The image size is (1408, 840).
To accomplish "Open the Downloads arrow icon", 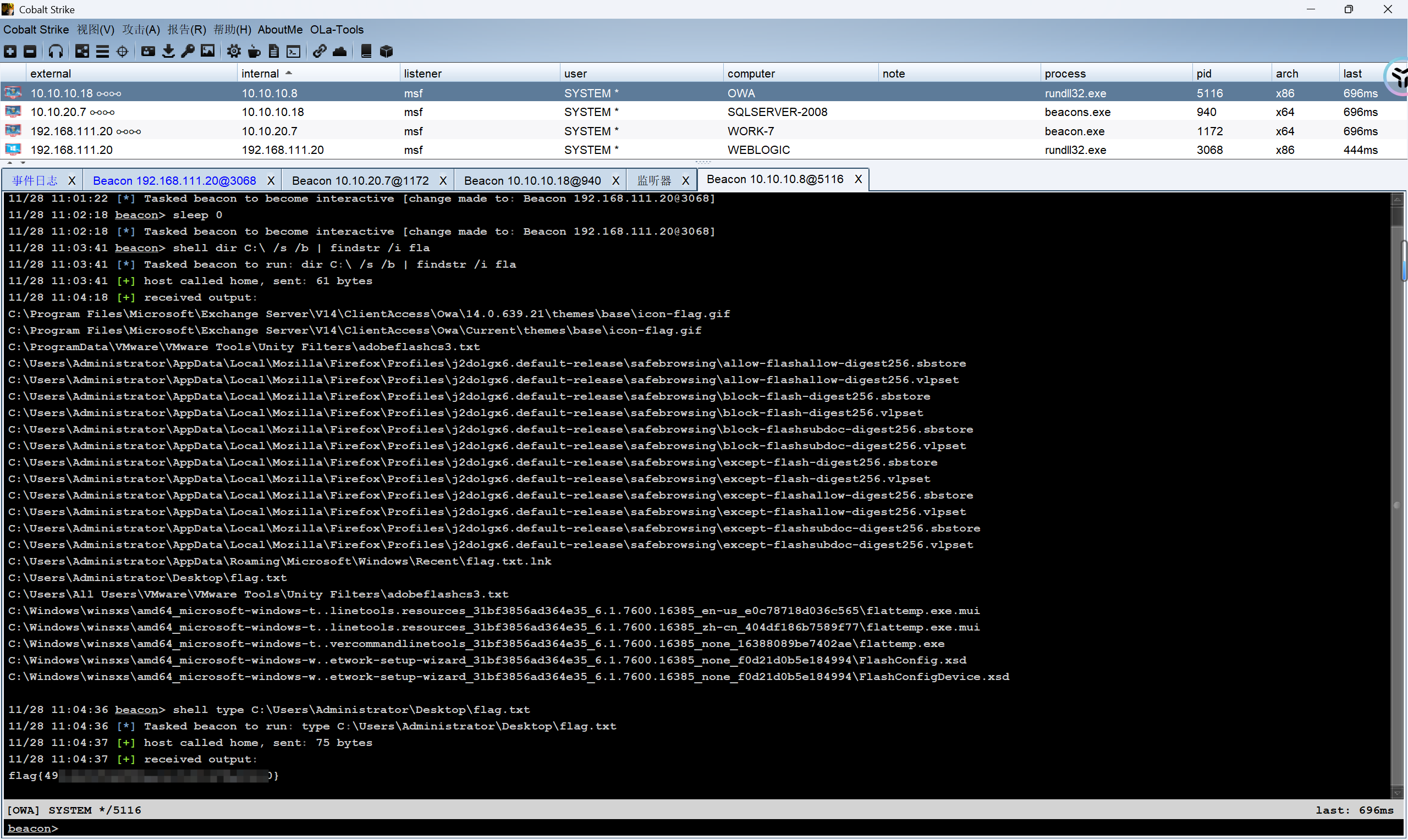I will (x=168, y=52).
